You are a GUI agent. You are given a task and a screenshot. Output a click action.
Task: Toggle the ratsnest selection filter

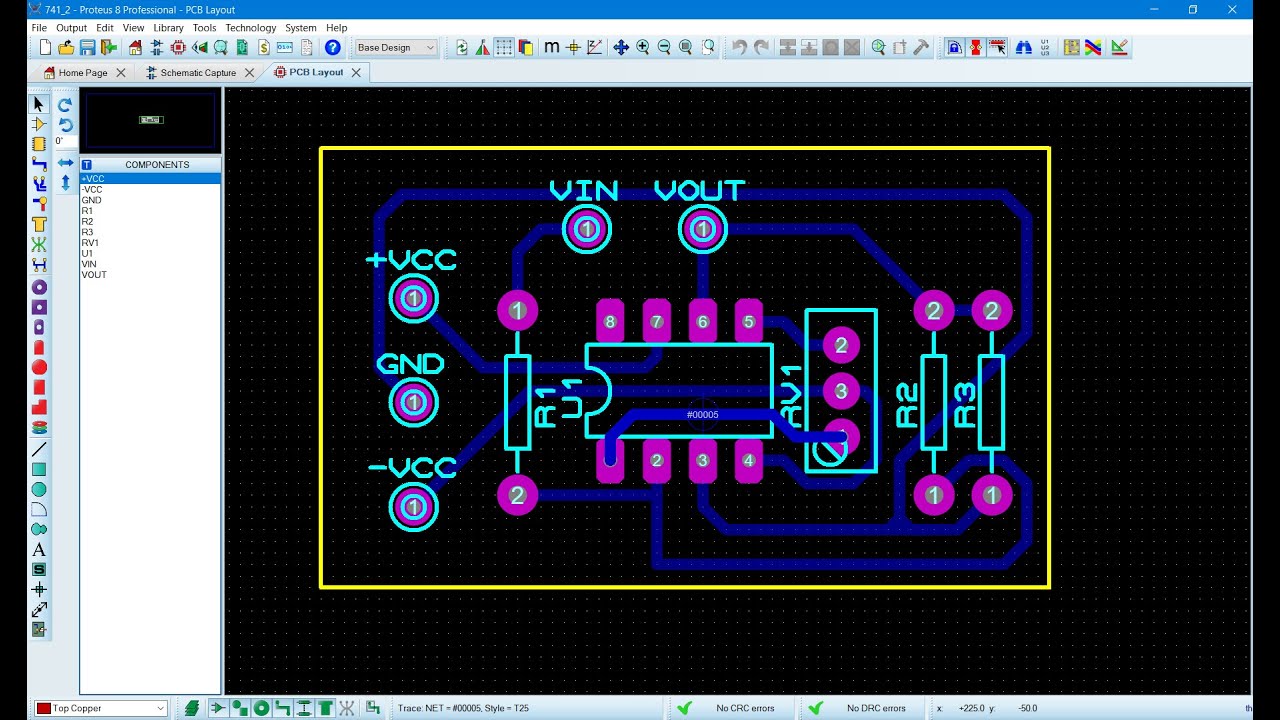point(347,708)
